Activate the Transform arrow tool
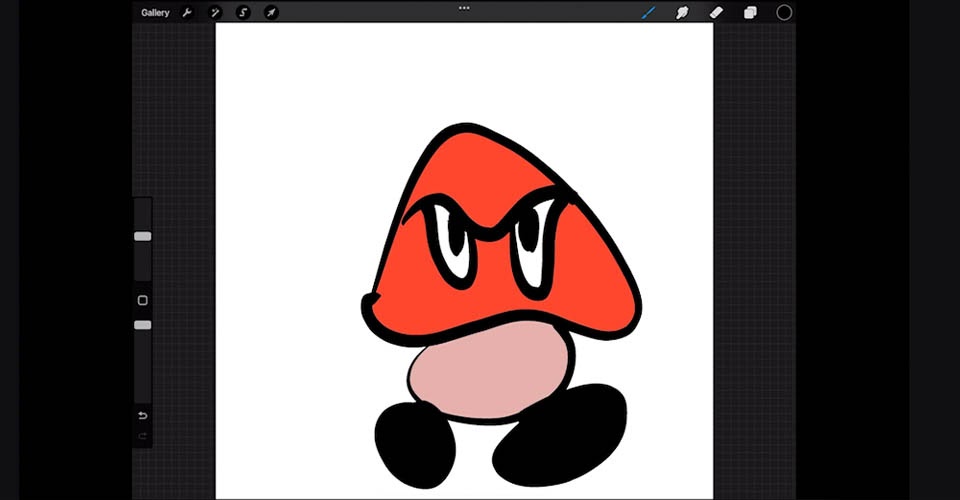 click(271, 12)
